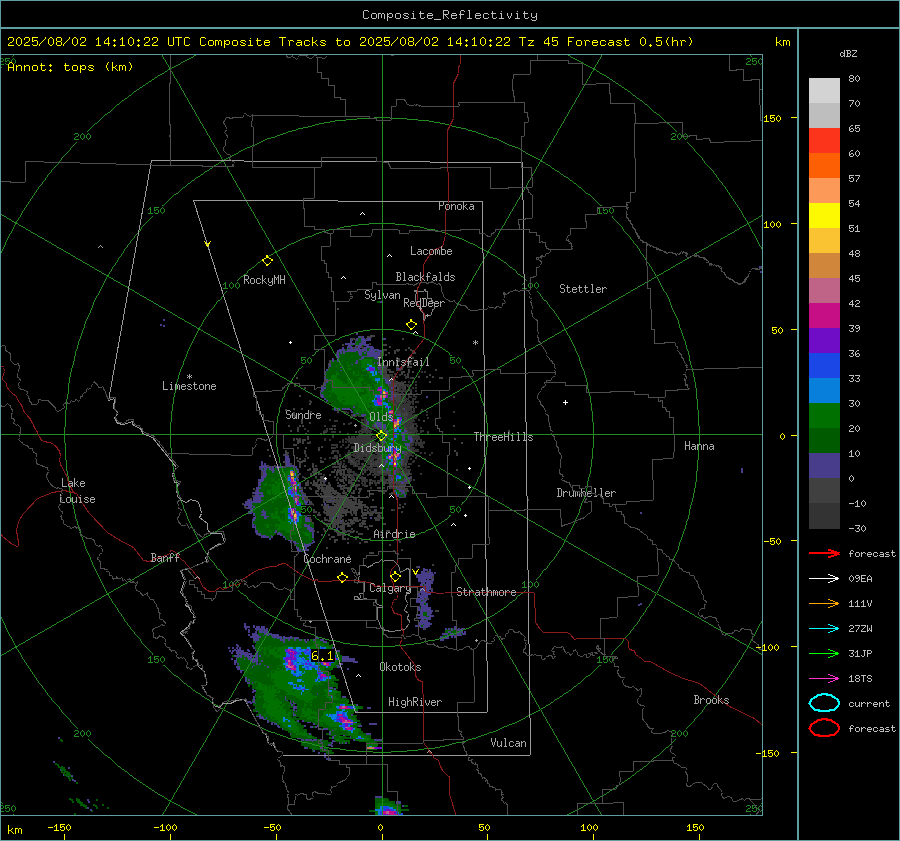
Task: Click the Hanna label
Action: tap(699, 446)
